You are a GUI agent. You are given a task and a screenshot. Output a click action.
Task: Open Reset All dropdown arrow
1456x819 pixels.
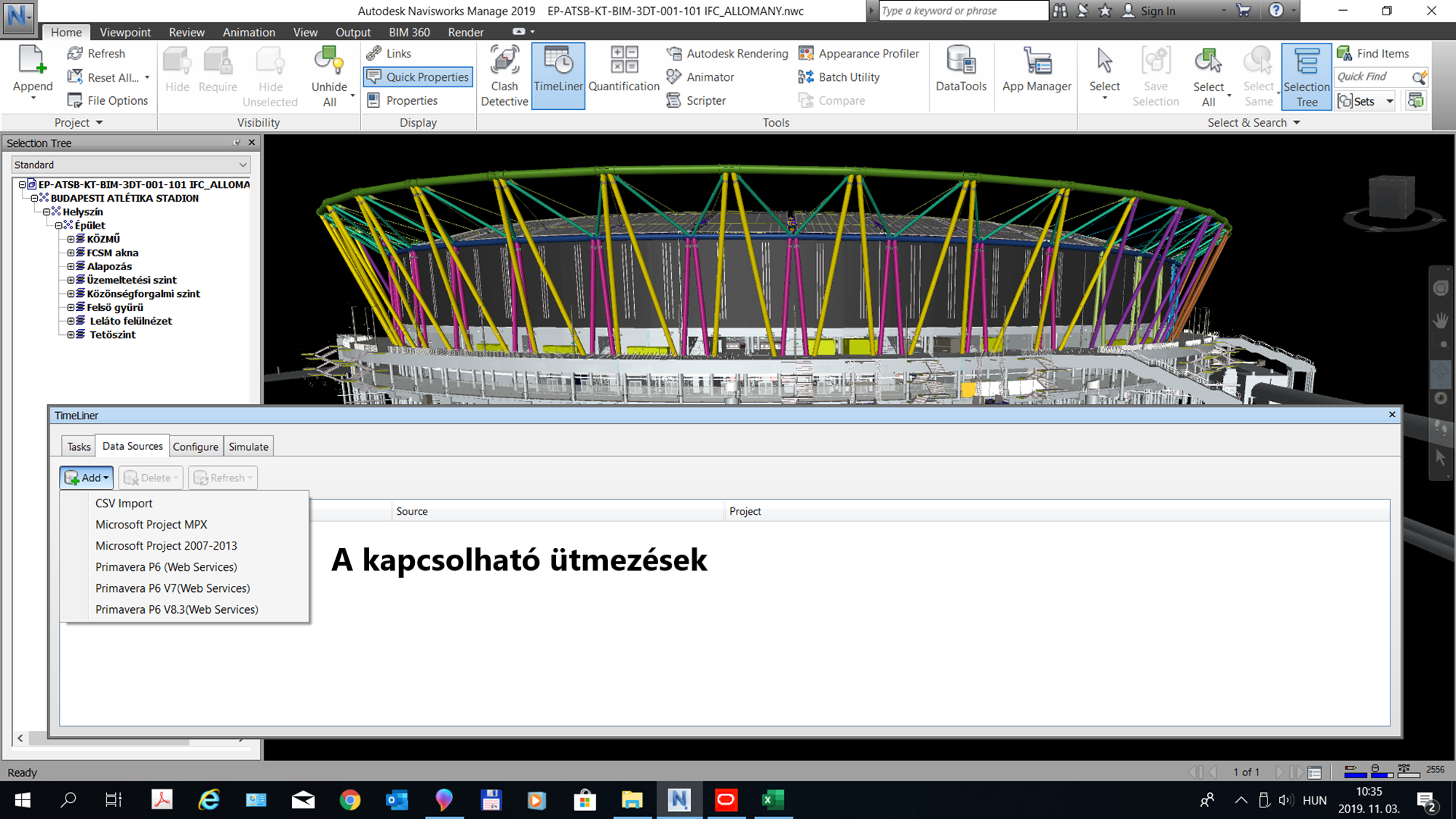[147, 77]
